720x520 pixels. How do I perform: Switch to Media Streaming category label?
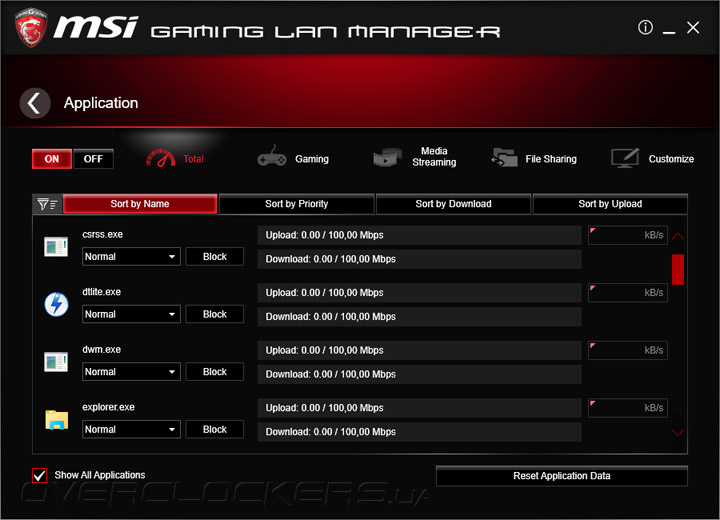pyautogui.click(x=434, y=157)
